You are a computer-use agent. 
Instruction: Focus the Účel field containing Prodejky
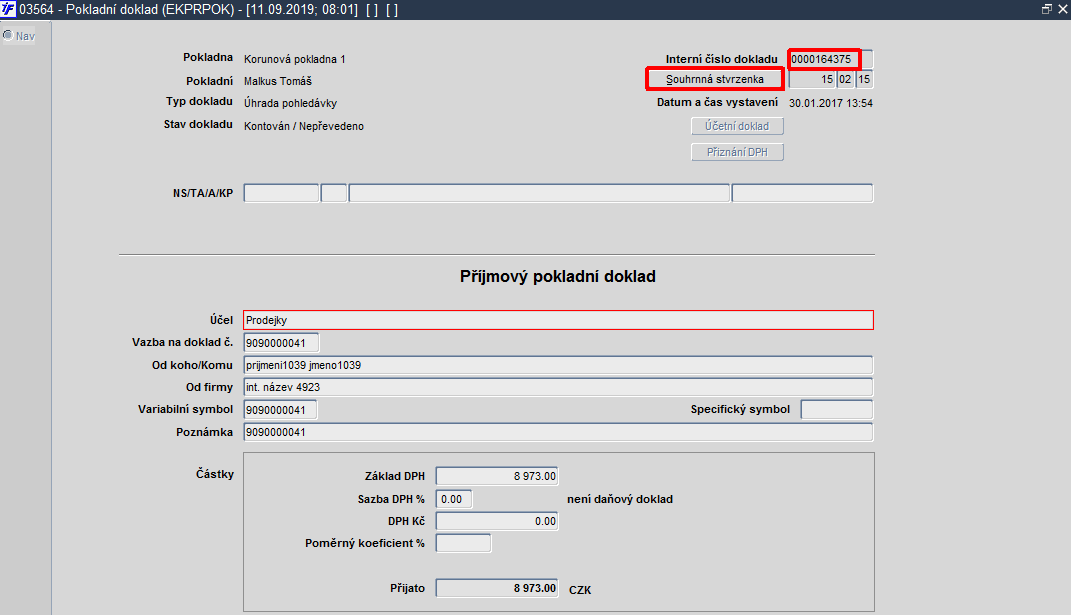(x=558, y=320)
